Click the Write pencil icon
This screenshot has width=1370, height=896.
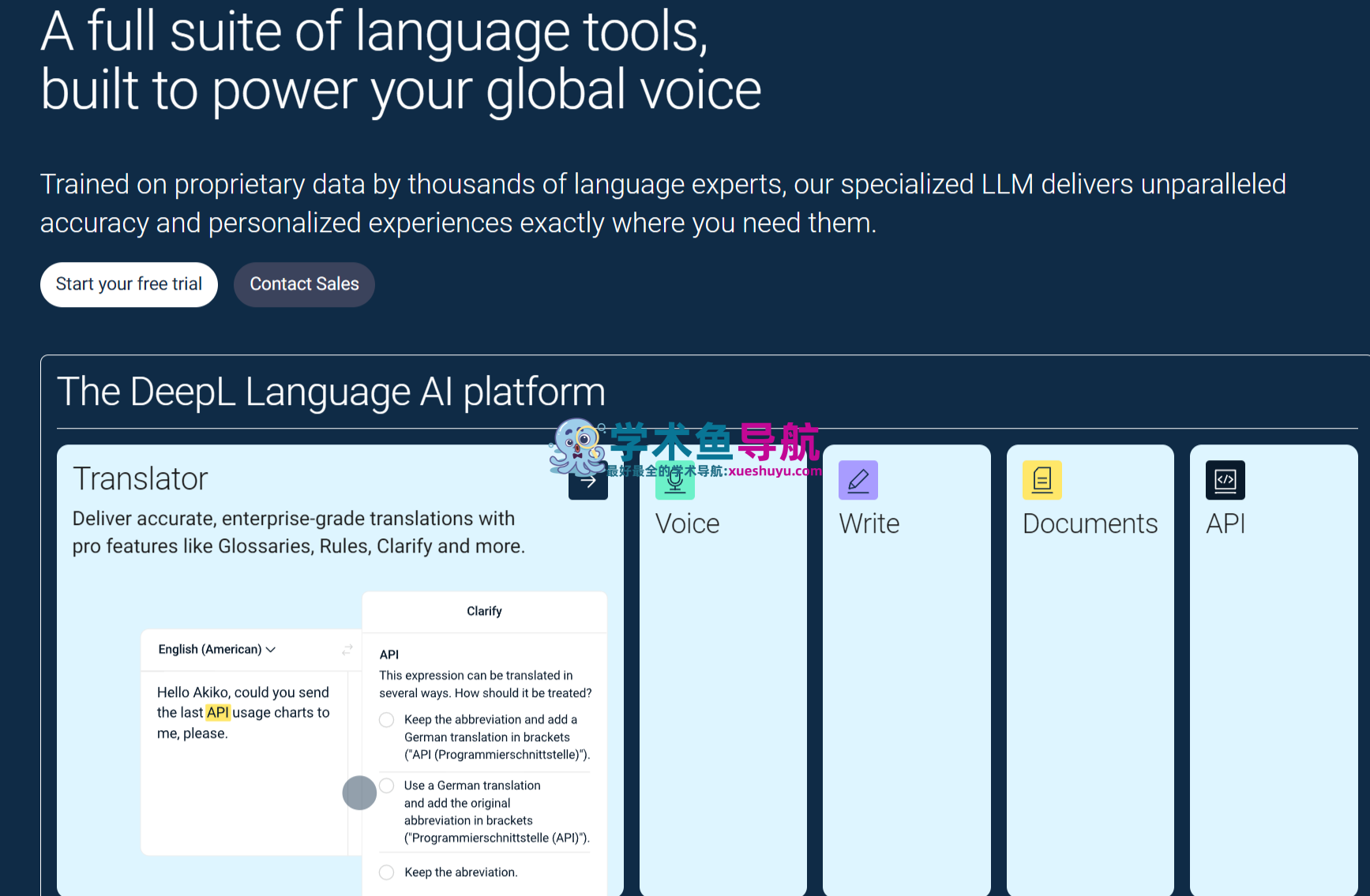(858, 480)
